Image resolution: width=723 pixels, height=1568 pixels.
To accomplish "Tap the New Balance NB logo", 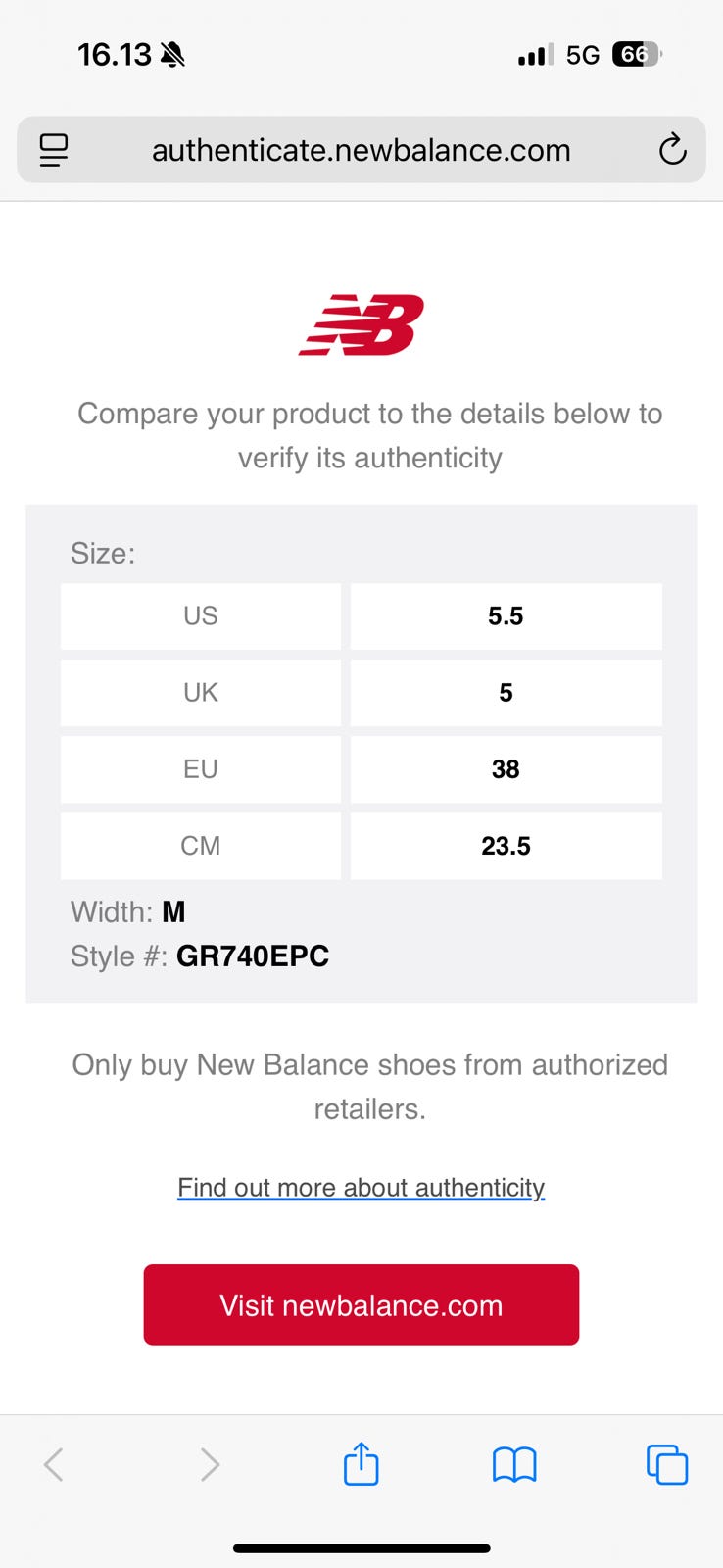I will click(361, 324).
